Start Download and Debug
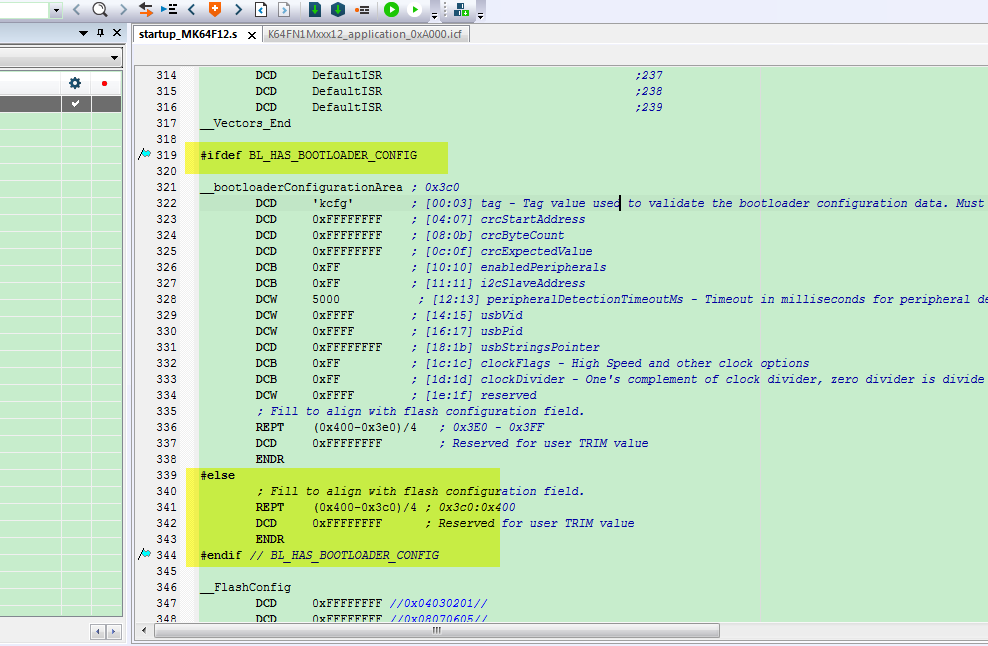988x646 pixels. pyautogui.click(x=391, y=9)
